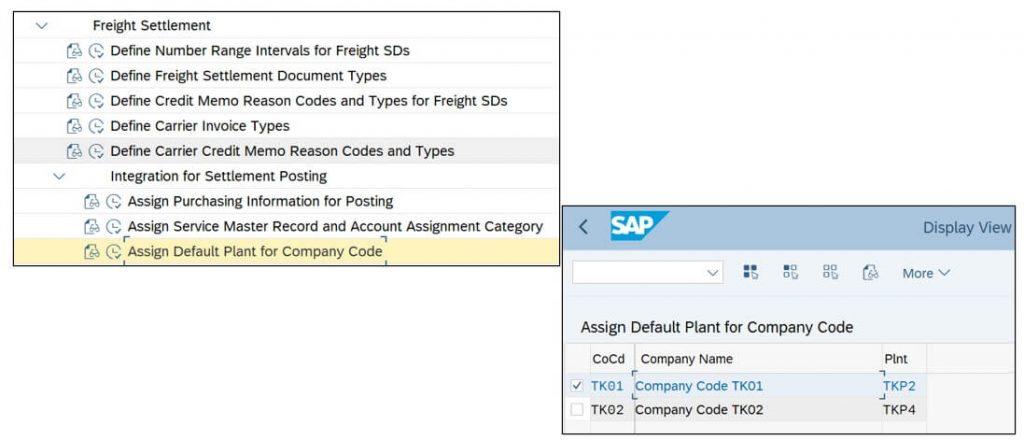
Task: Open the More menu
Action: pyautogui.click(x=925, y=274)
